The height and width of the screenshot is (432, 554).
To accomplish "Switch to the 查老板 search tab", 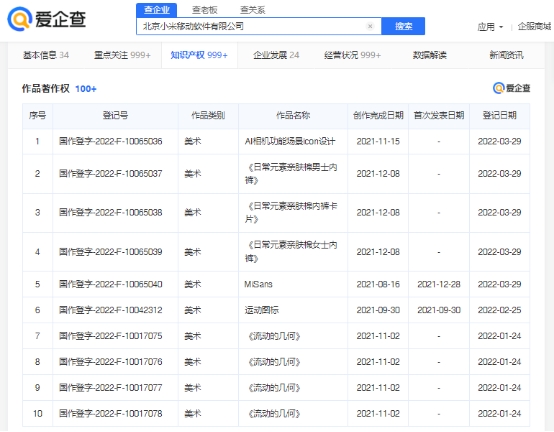I will pos(204,10).
